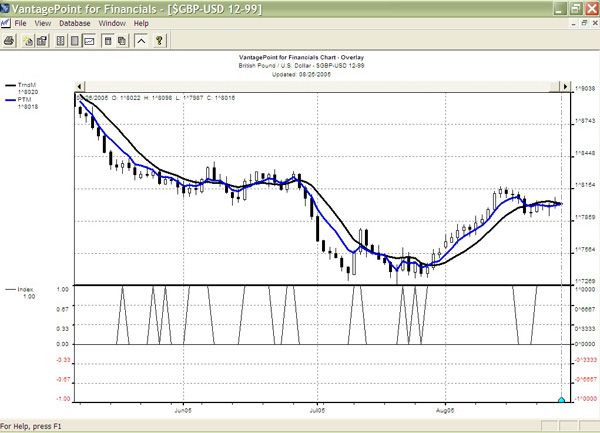600x433 pixels.
Task: Click the cascade windows toolbar icon
Action: click(122, 41)
